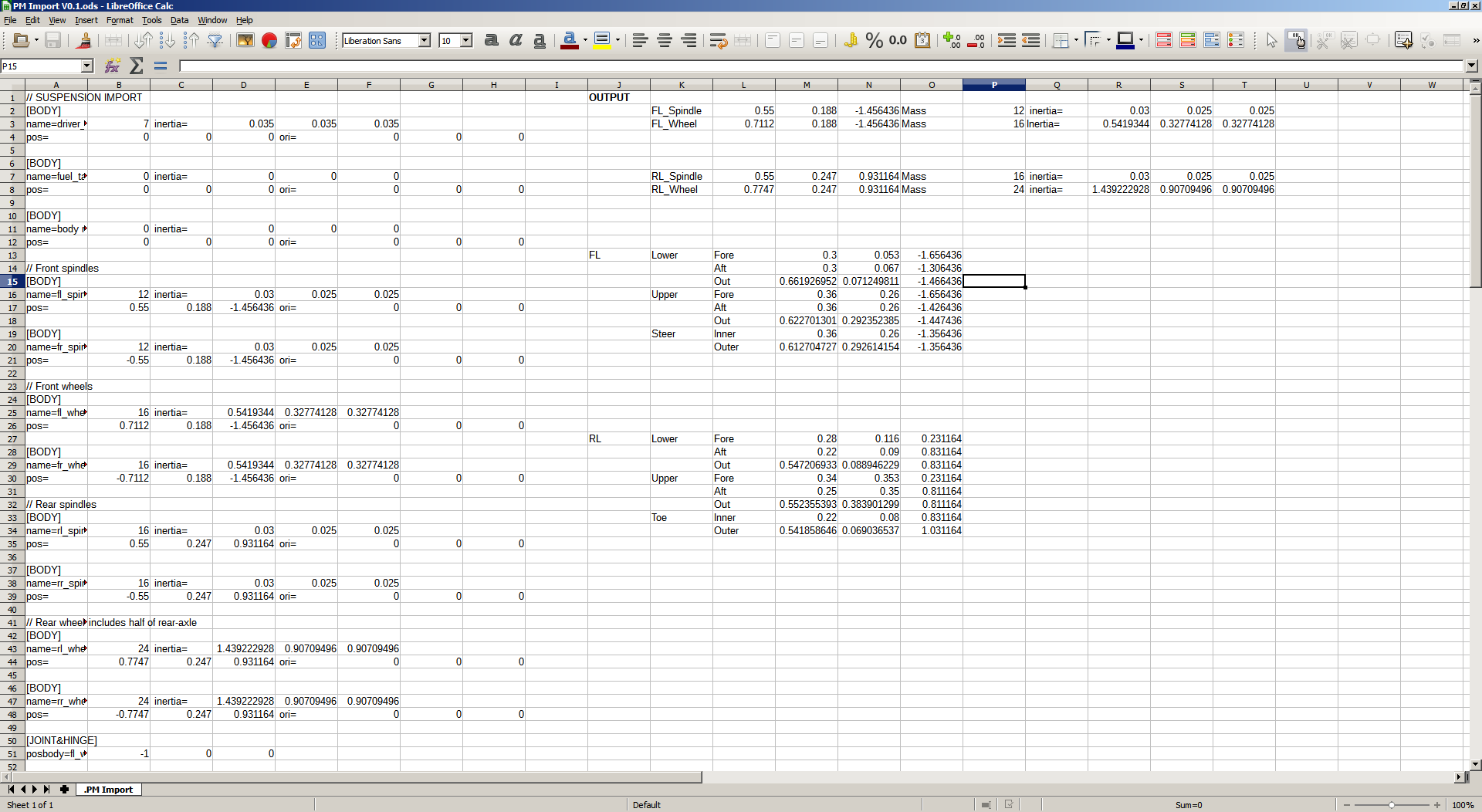The height and width of the screenshot is (812, 1482).
Task: Click the Sort icon in the toolbar
Action: [143, 40]
